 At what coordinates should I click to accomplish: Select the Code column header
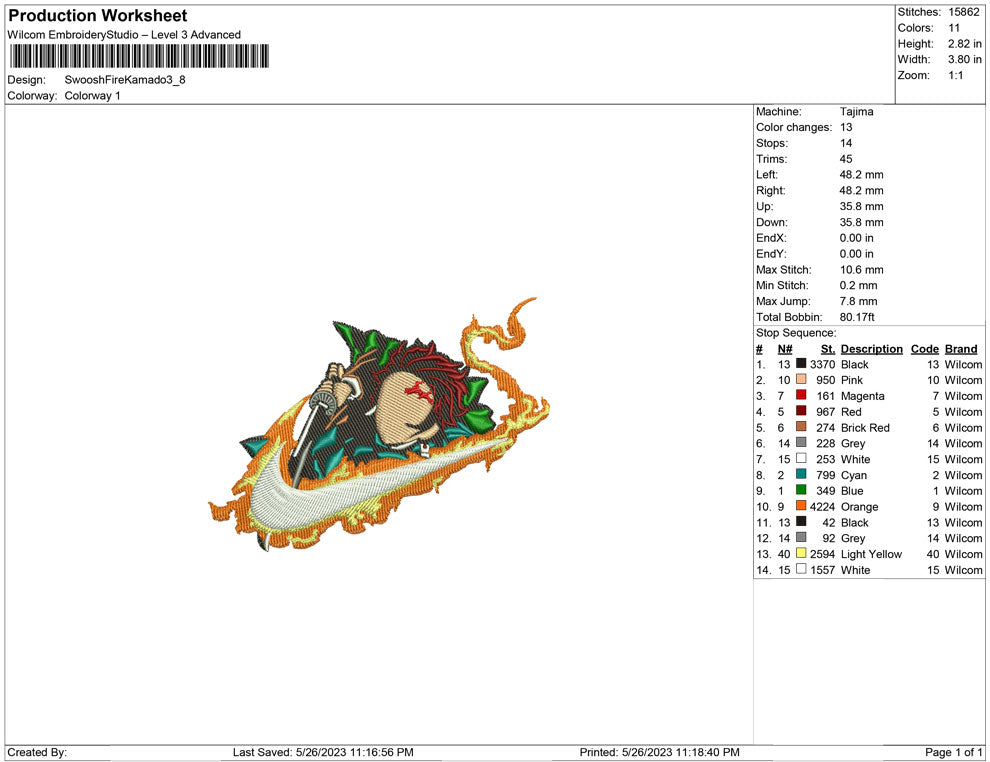[x=925, y=348]
